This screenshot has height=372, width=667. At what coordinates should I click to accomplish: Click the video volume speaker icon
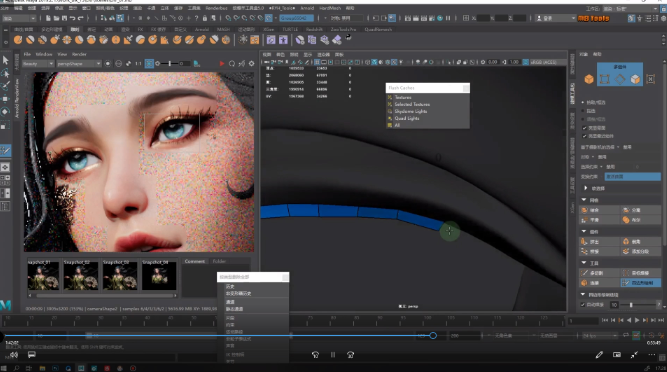coord(14,355)
